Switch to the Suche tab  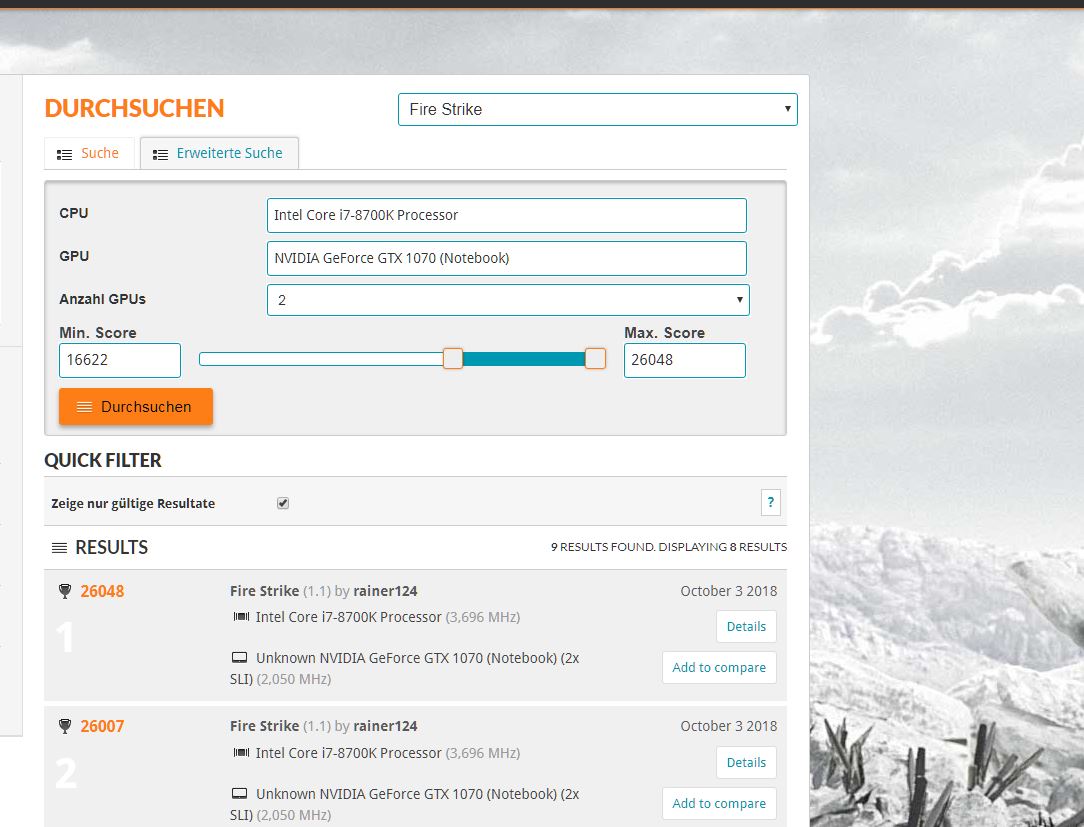pos(88,153)
